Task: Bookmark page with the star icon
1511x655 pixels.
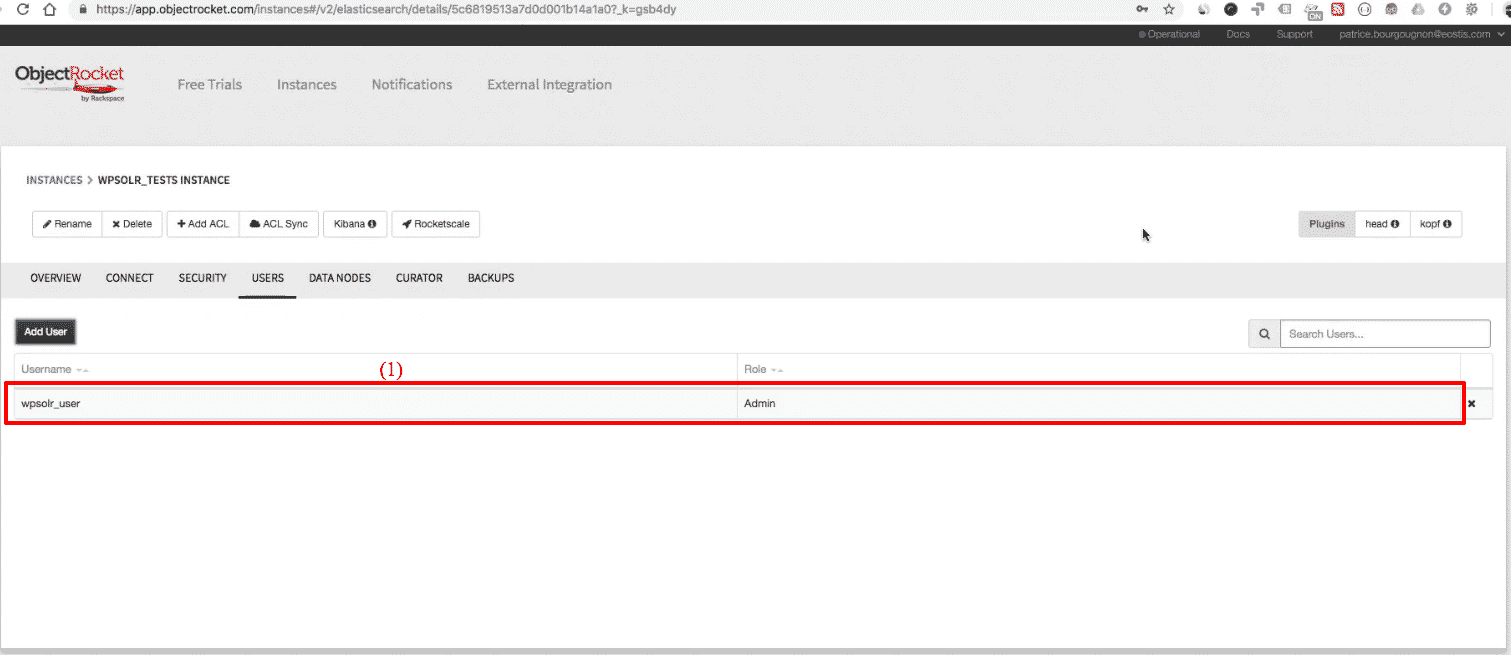Action: point(1169,9)
